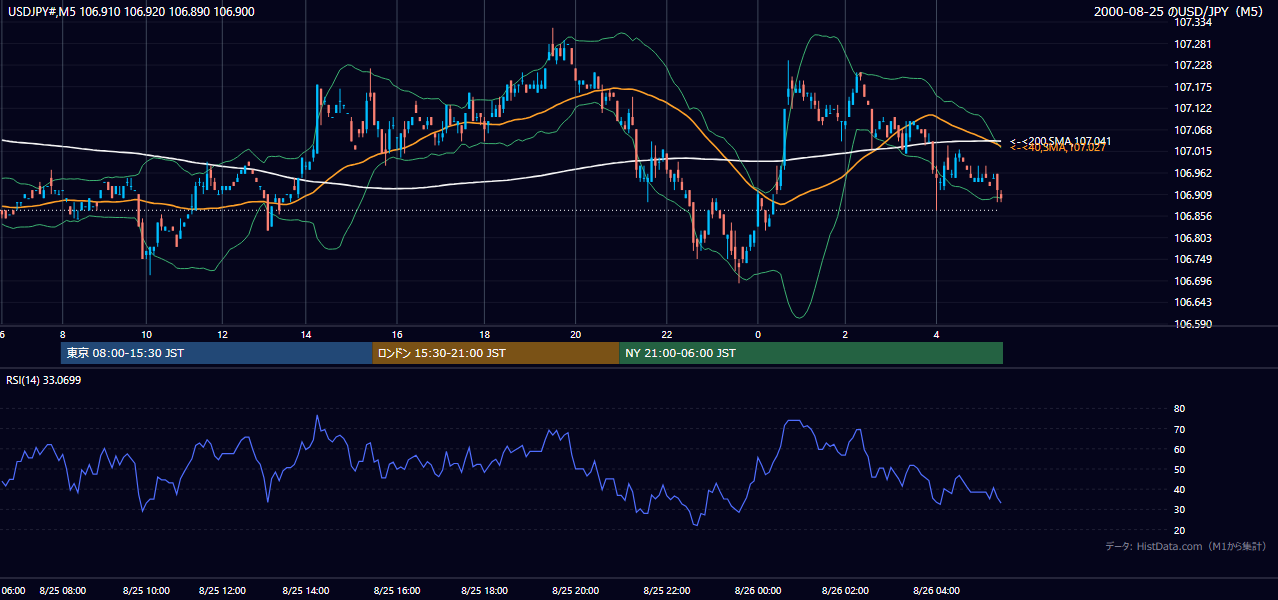Click the 40 SMA 107.027 line label
The image size is (1278, 600).
tap(1058, 148)
